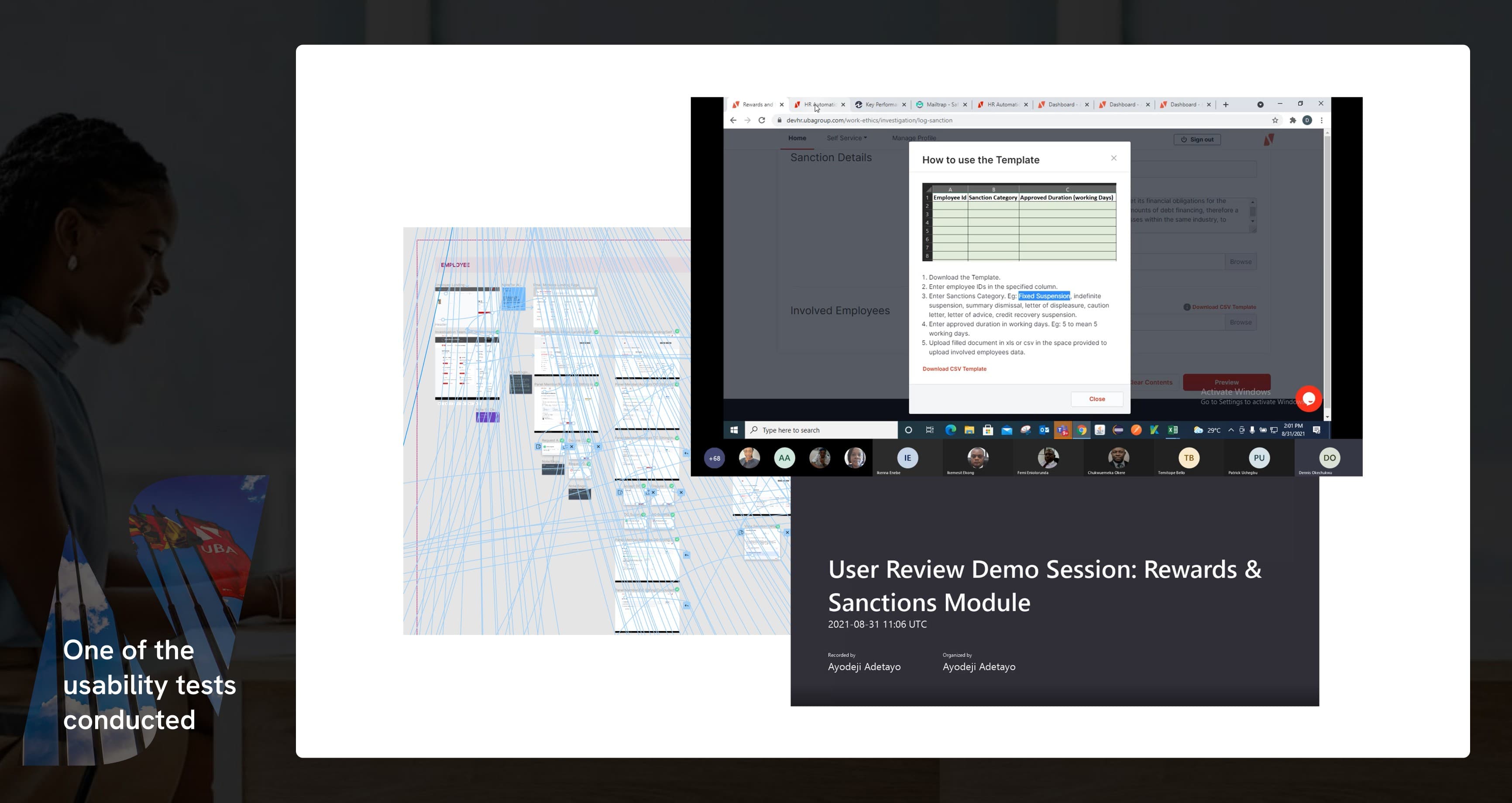Reload the page with the refresh icon
This screenshot has height=803, width=1512.
(762, 120)
